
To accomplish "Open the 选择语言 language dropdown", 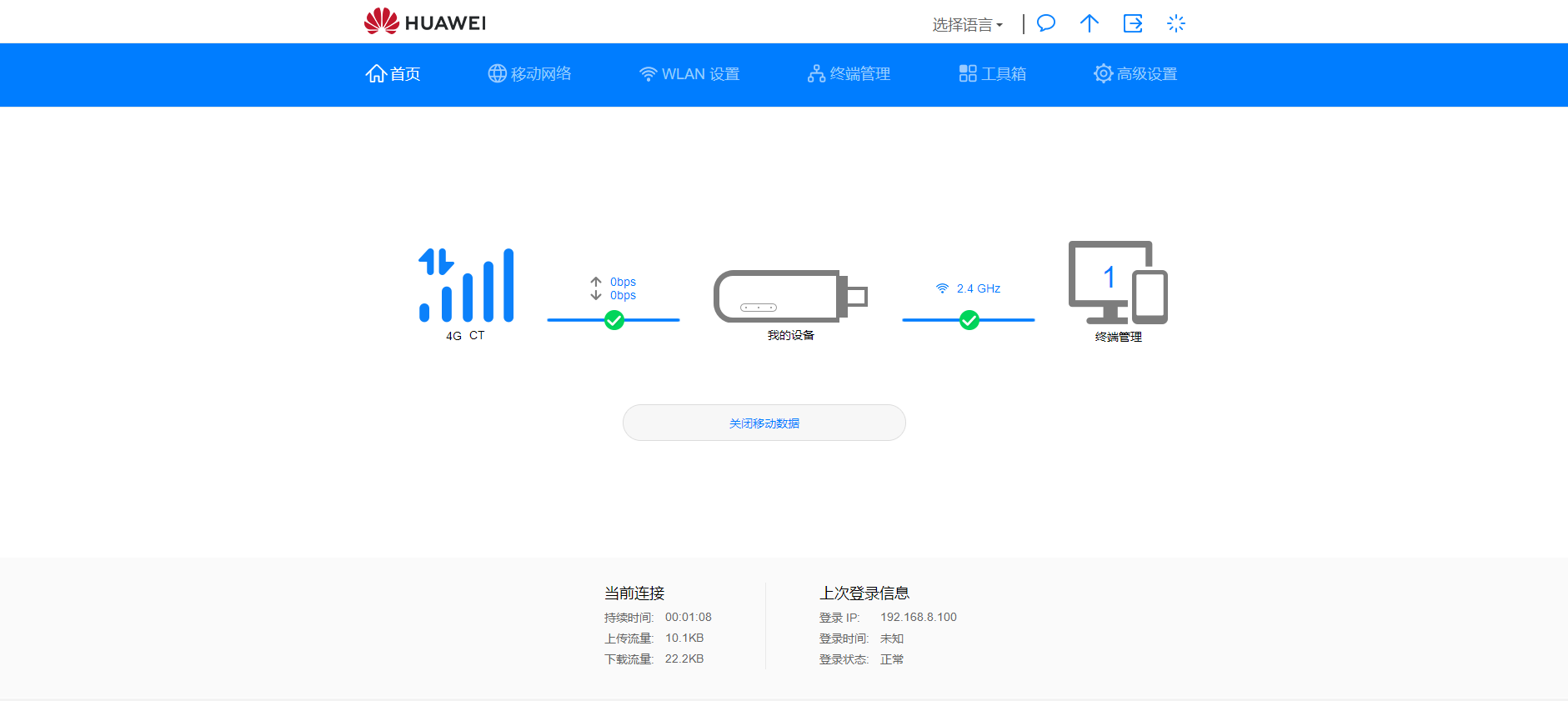I will pyautogui.click(x=967, y=25).
